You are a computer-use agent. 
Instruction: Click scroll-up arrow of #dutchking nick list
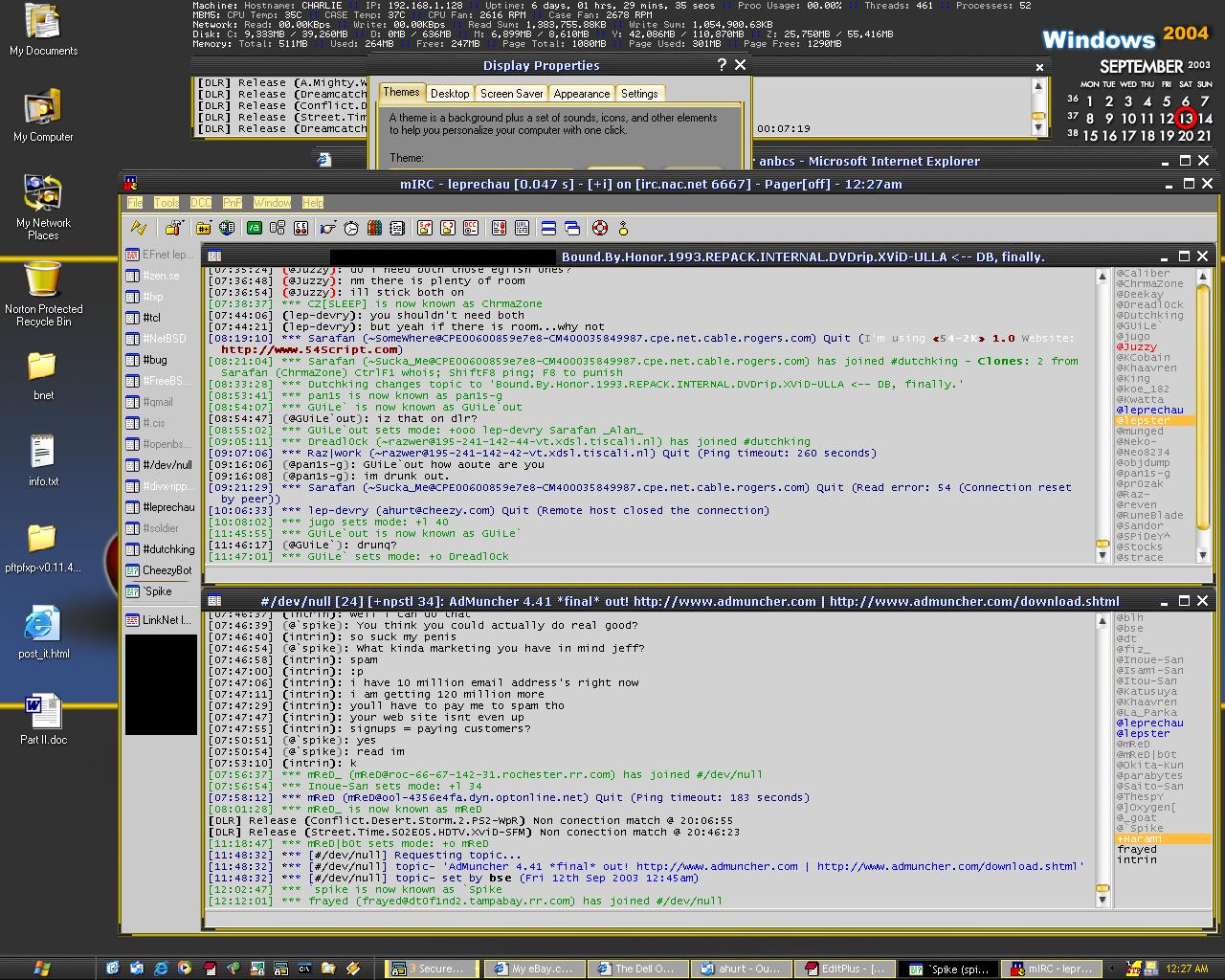tap(1203, 277)
